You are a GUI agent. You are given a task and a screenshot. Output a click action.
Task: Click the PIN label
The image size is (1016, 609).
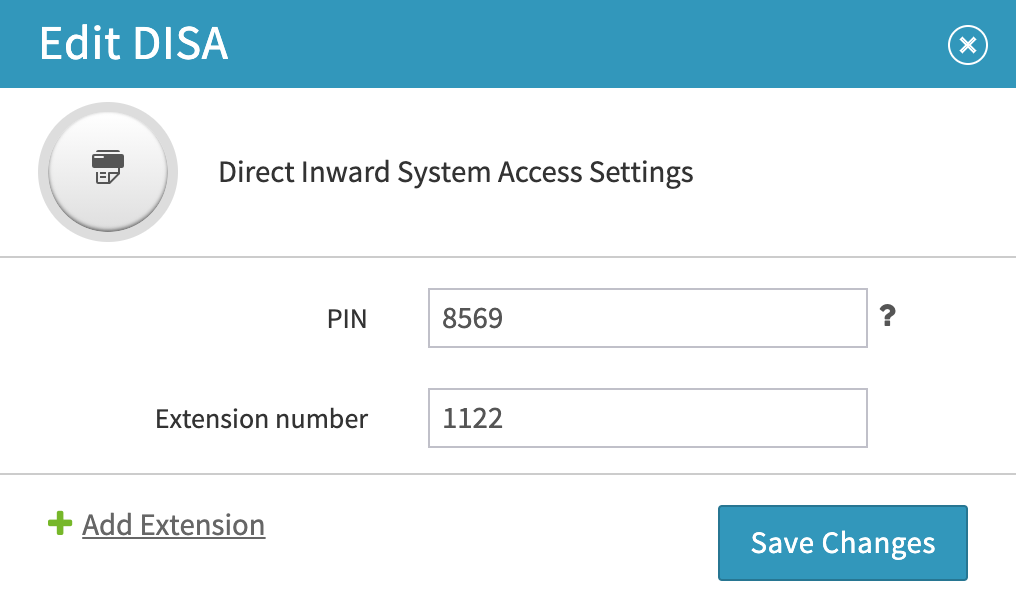[x=347, y=319]
